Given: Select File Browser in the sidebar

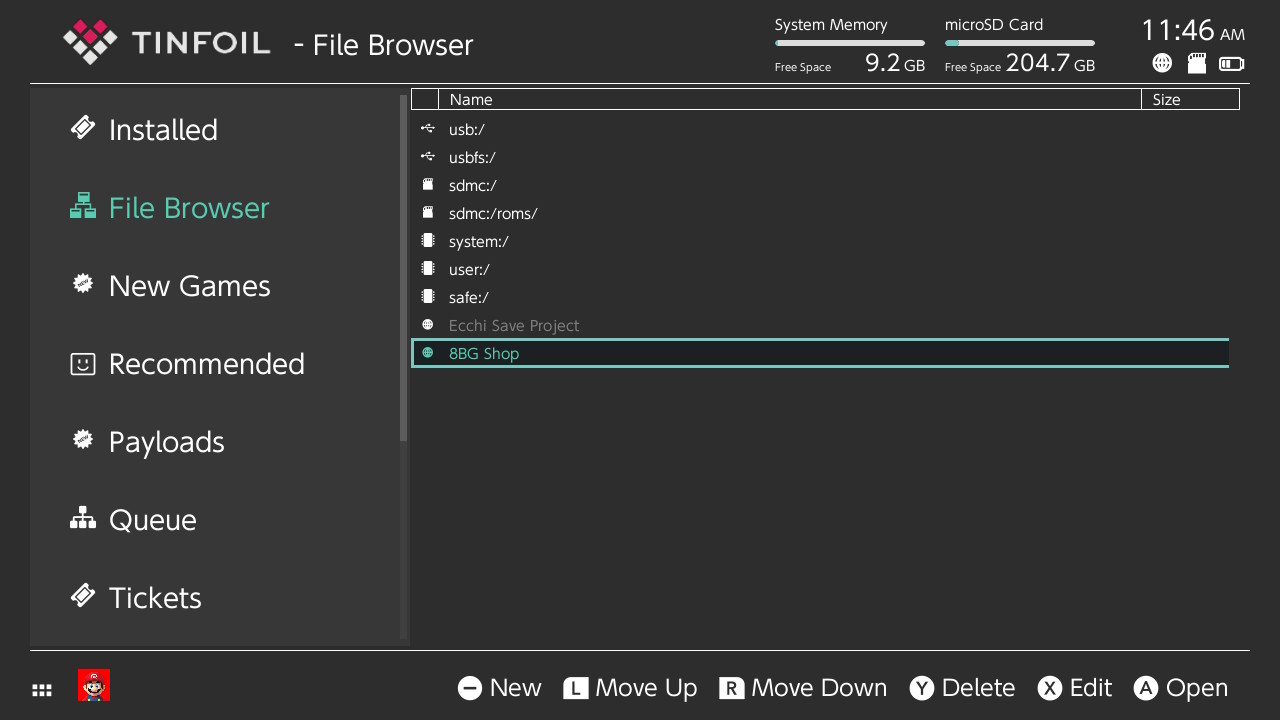Looking at the screenshot, I should pyautogui.click(x=189, y=207).
